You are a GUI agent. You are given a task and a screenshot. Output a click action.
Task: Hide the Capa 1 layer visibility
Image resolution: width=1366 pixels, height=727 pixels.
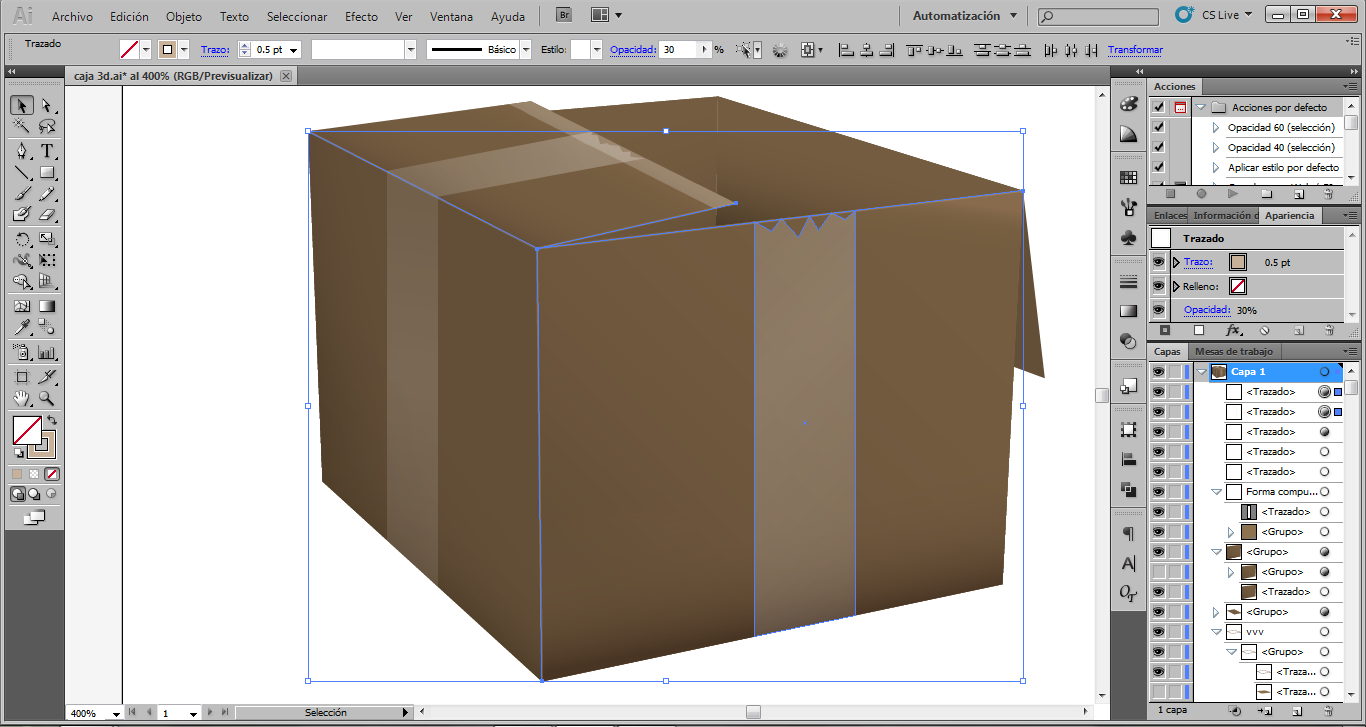pyautogui.click(x=1157, y=371)
